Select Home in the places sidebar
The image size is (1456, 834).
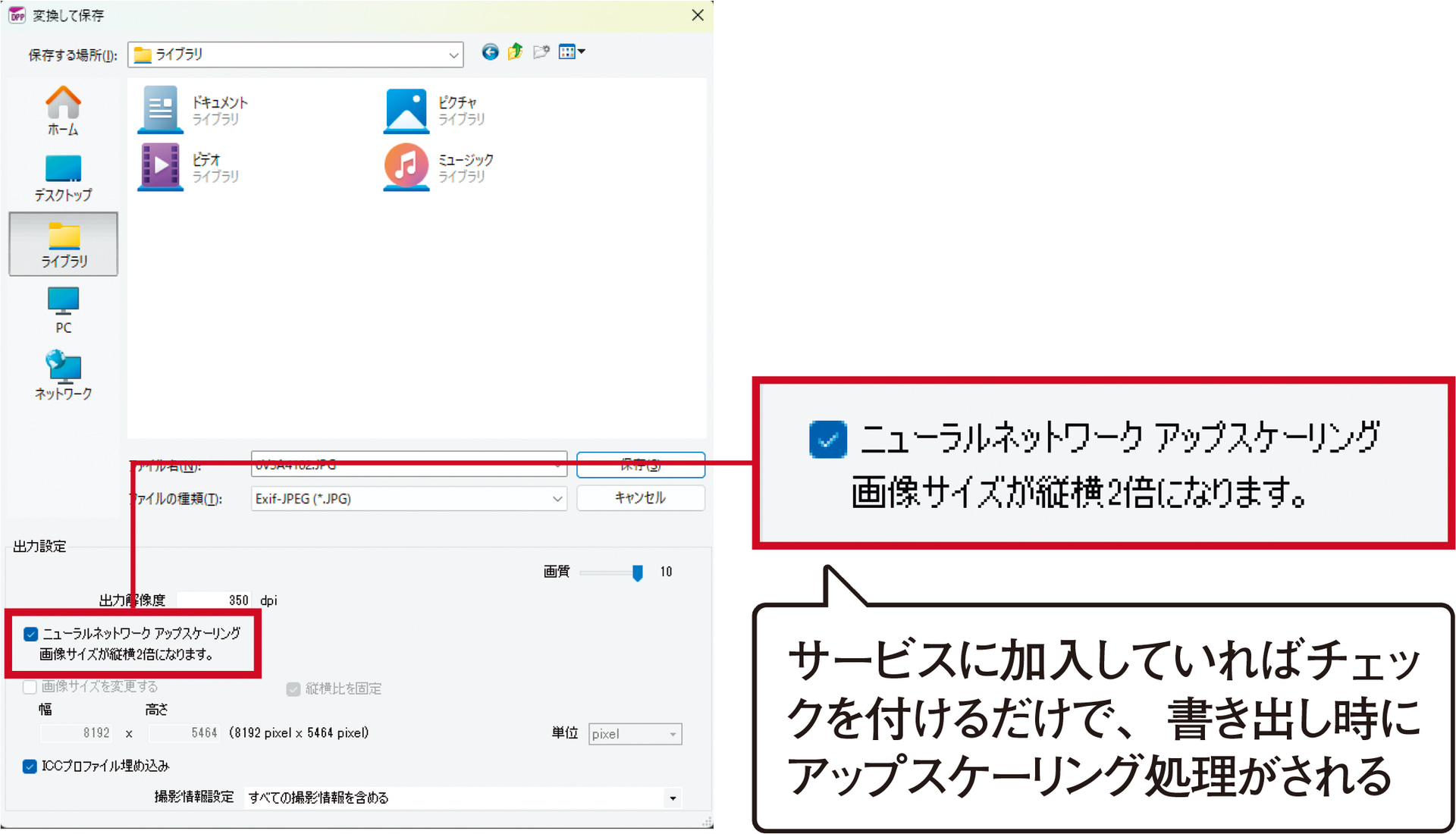coord(63,111)
